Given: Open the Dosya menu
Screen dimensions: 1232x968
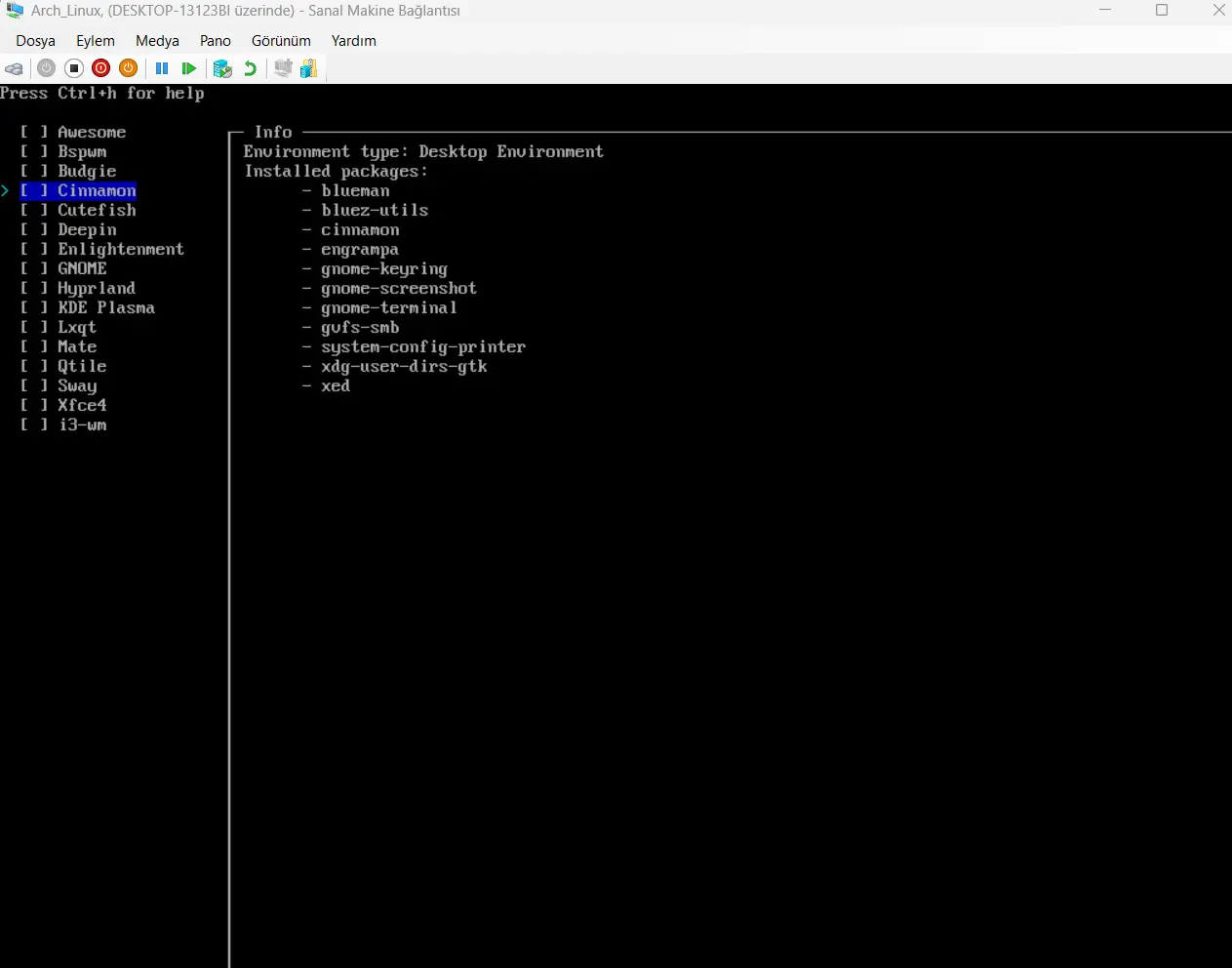Looking at the screenshot, I should tap(35, 41).
